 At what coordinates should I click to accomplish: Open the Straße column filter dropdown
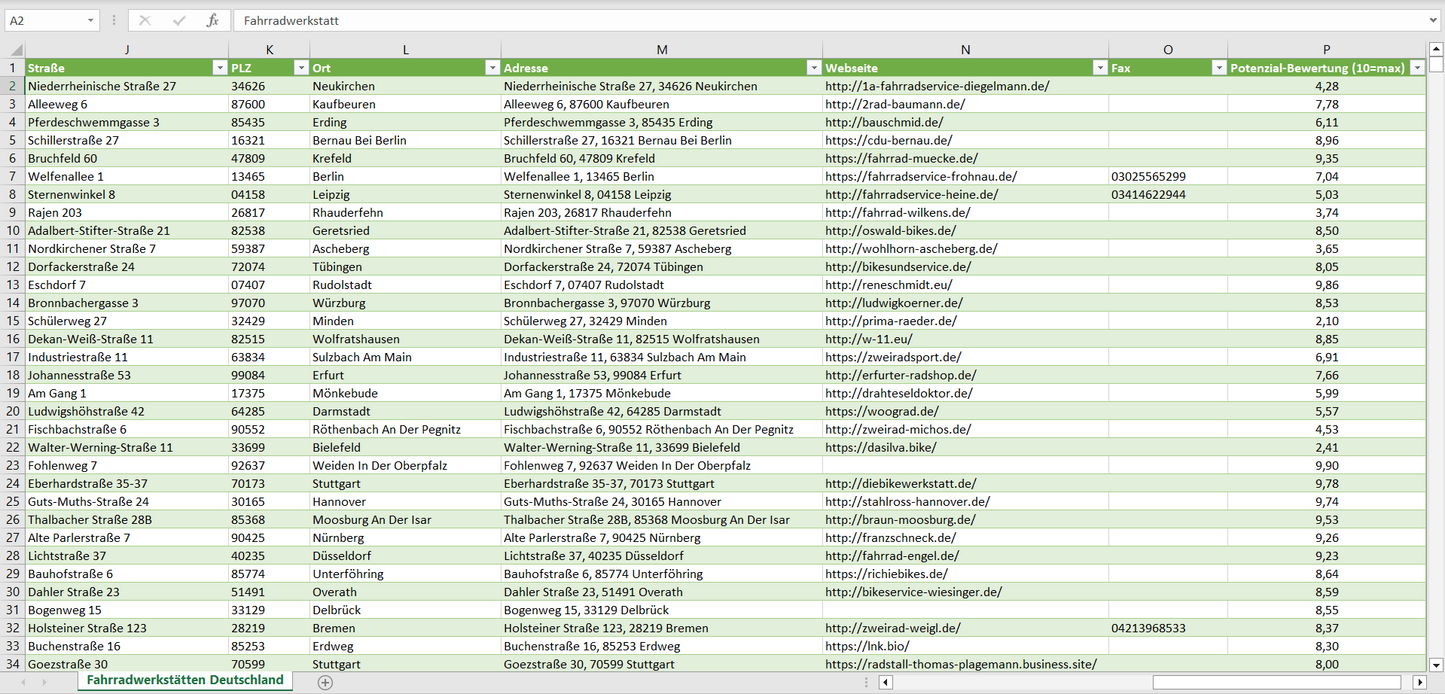point(220,68)
